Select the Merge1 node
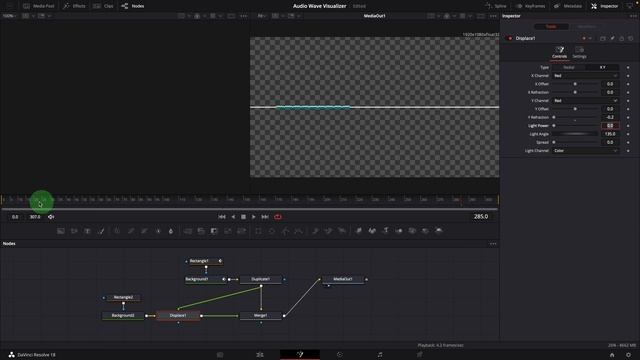Screen dimensions: 640x360 [260, 316]
